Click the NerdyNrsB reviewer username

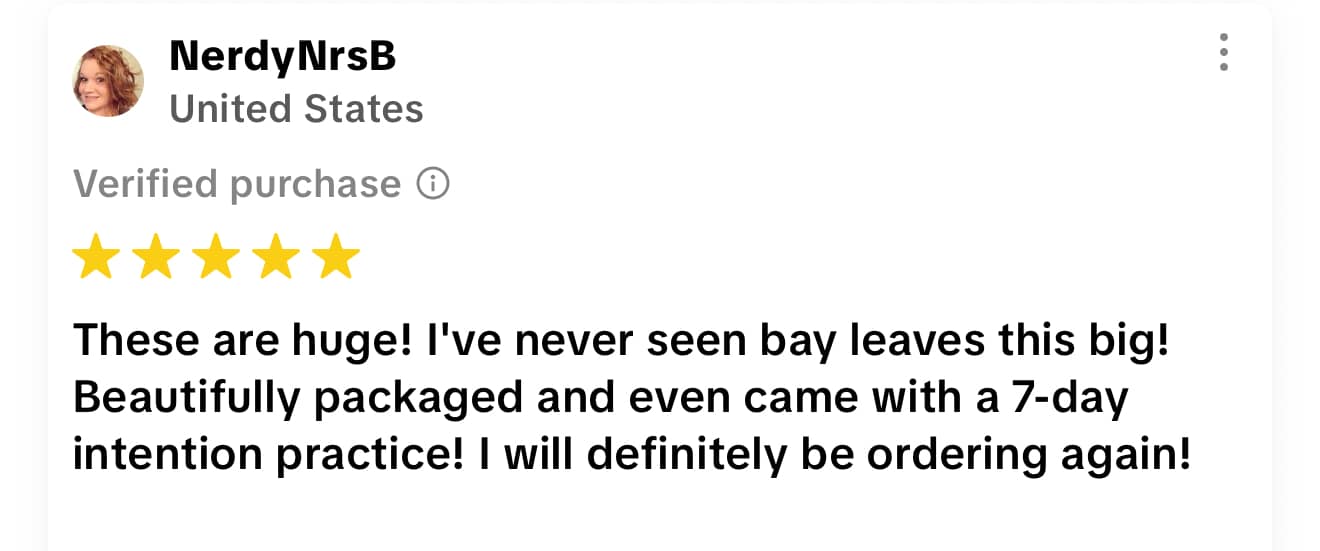pyautogui.click(x=283, y=57)
